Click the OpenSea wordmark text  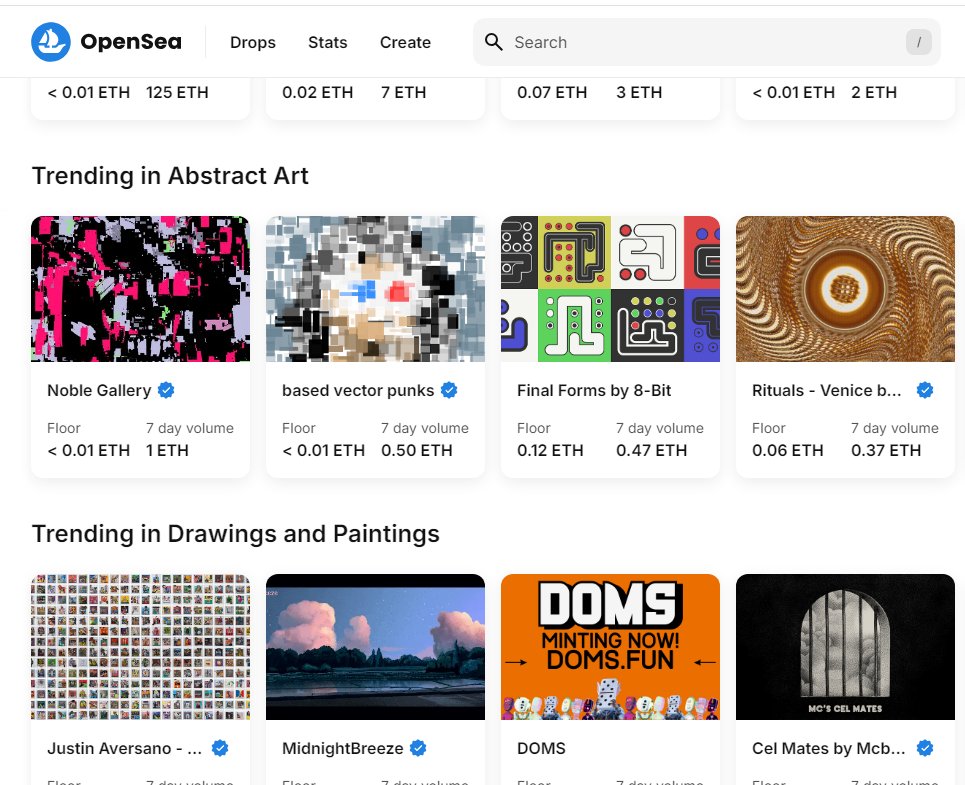[131, 42]
